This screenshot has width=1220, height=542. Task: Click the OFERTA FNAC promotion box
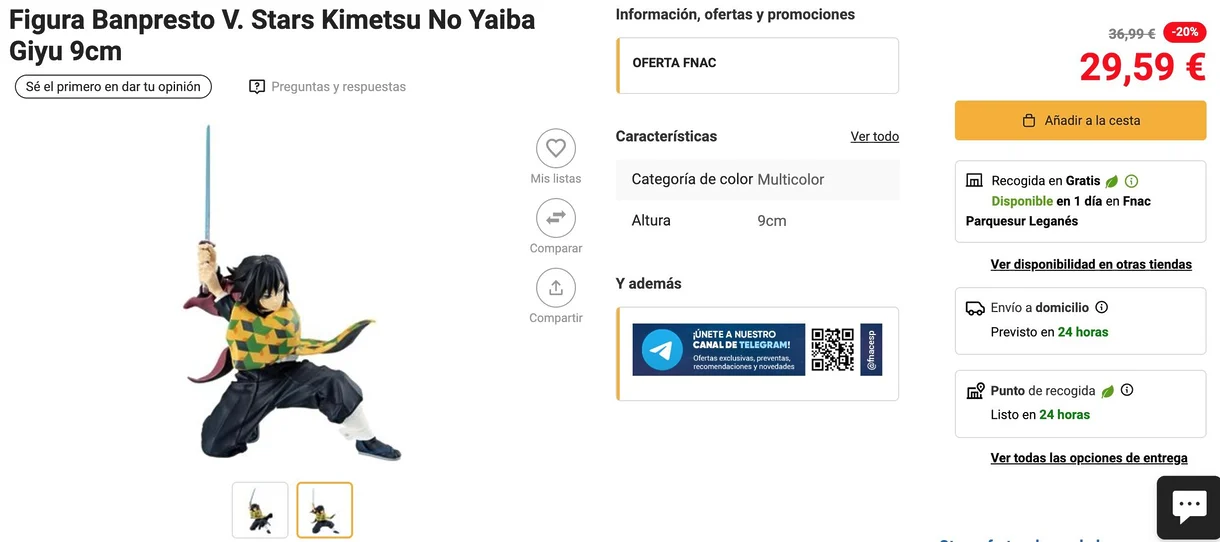pyautogui.click(x=758, y=66)
